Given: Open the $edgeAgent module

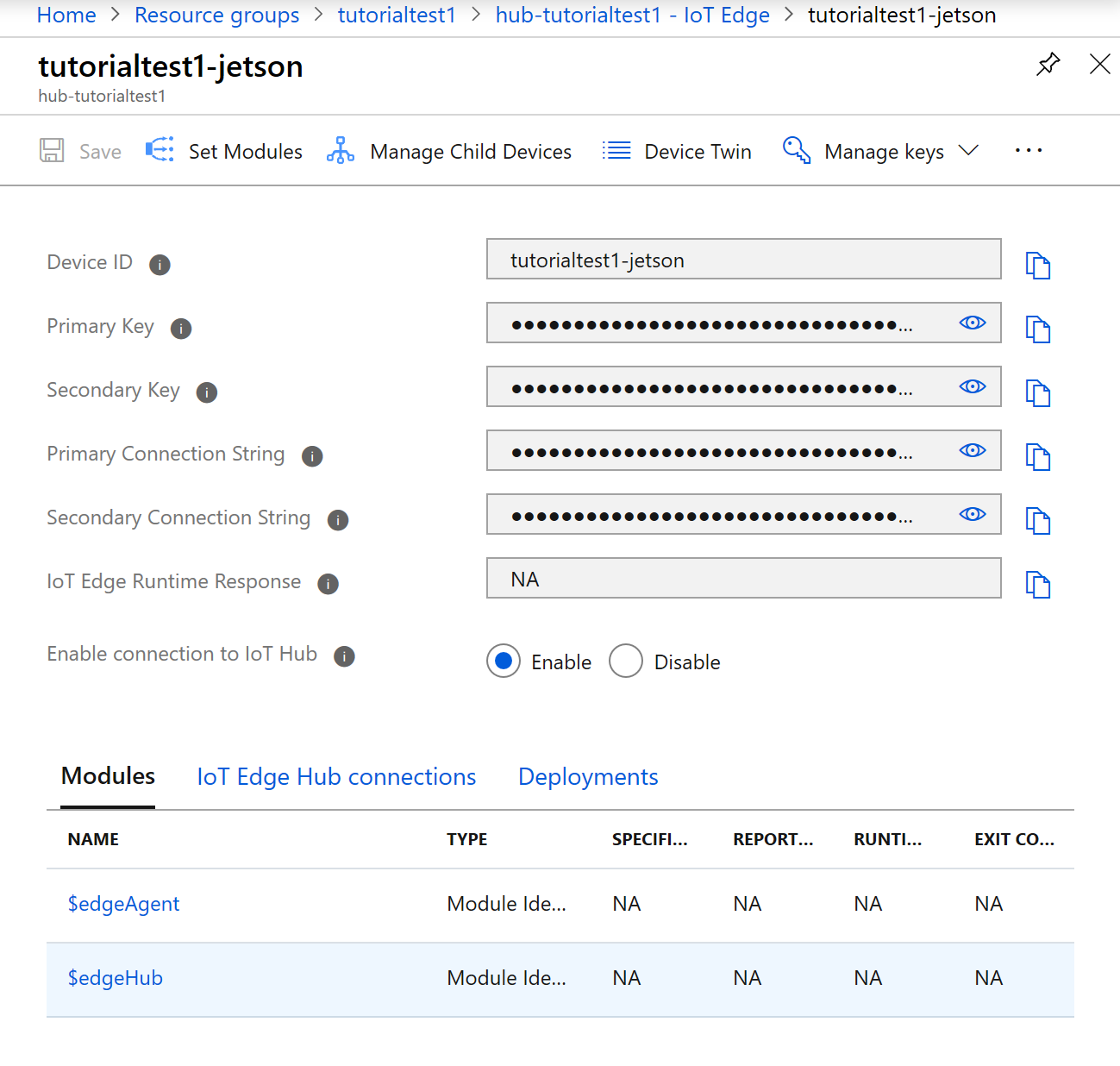Looking at the screenshot, I should pyautogui.click(x=123, y=904).
